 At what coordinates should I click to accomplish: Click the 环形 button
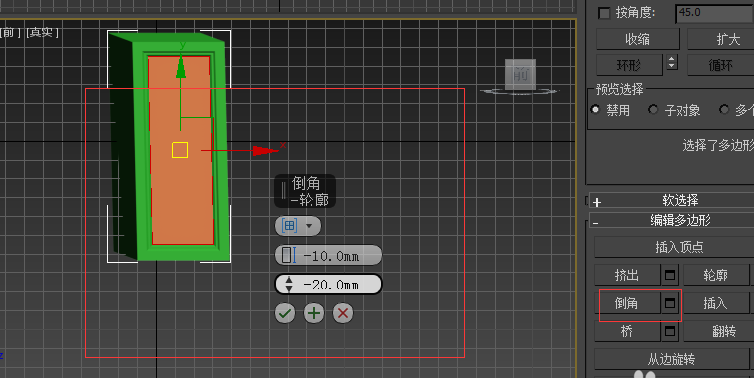[x=629, y=65]
